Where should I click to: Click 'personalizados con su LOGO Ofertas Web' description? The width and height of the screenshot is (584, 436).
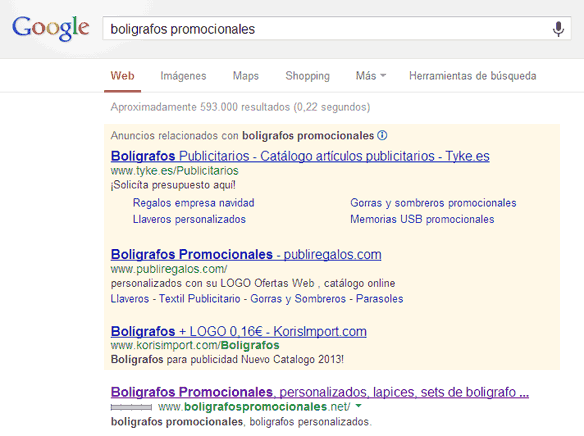(x=212, y=283)
